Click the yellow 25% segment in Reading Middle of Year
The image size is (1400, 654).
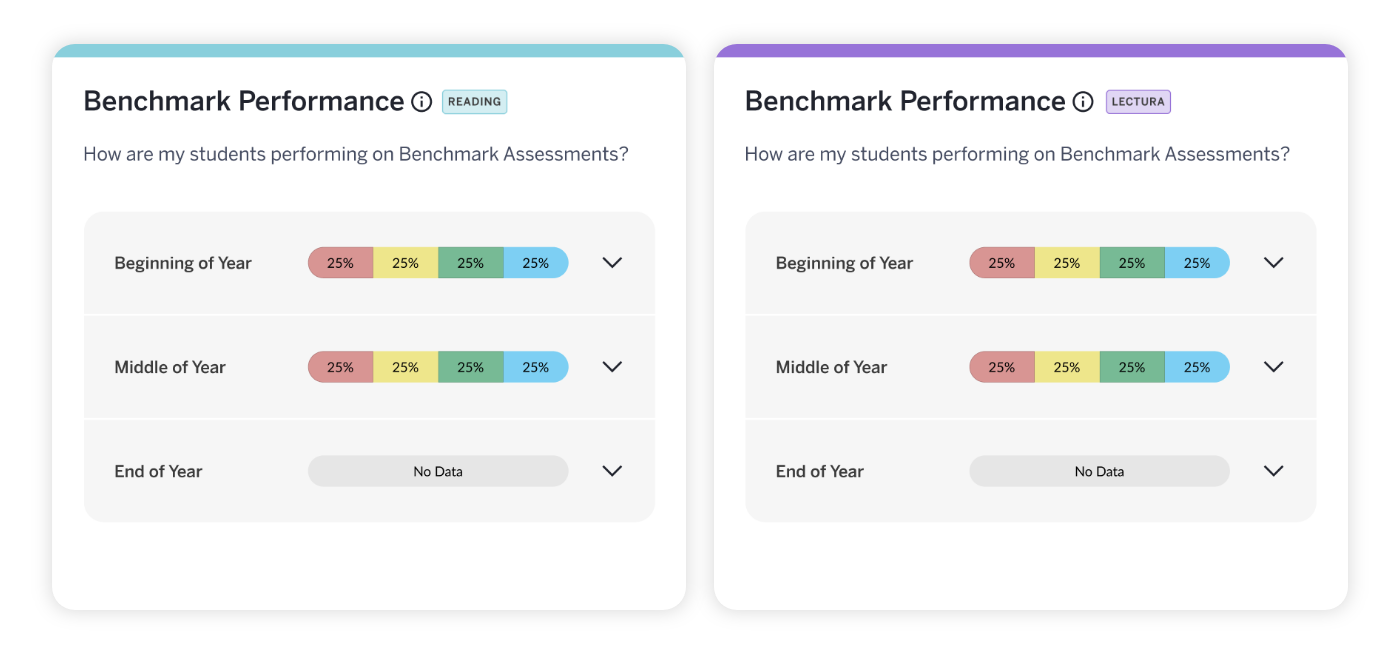pos(405,366)
